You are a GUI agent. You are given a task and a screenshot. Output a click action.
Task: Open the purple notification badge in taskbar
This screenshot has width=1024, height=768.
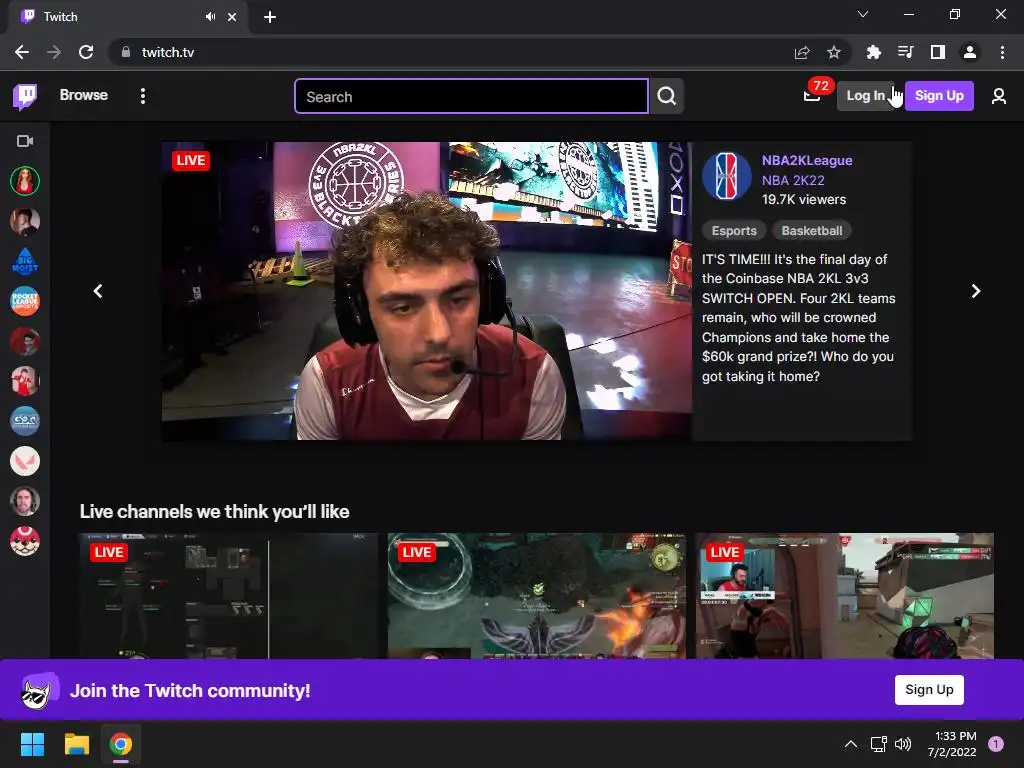(996, 744)
